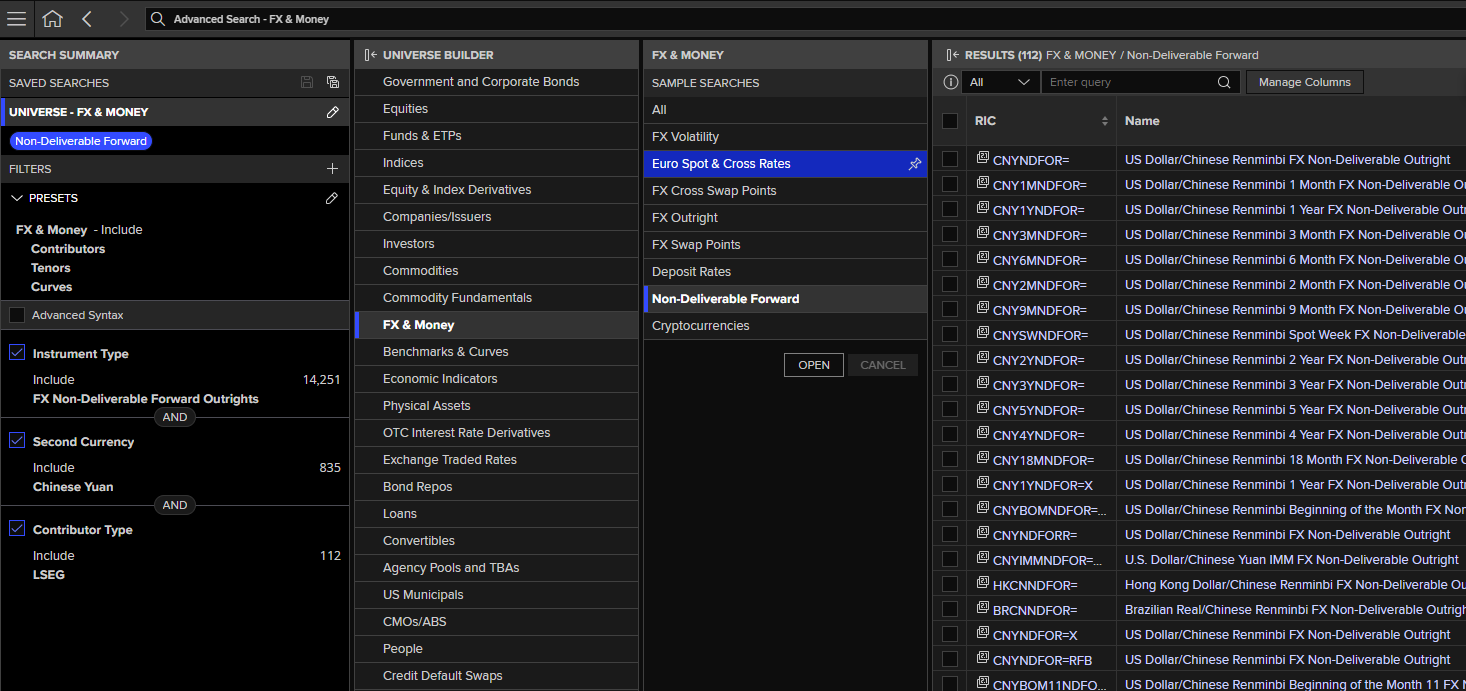
Task: Sort results by RIC column arrows
Action: pyautogui.click(x=1105, y=121)
